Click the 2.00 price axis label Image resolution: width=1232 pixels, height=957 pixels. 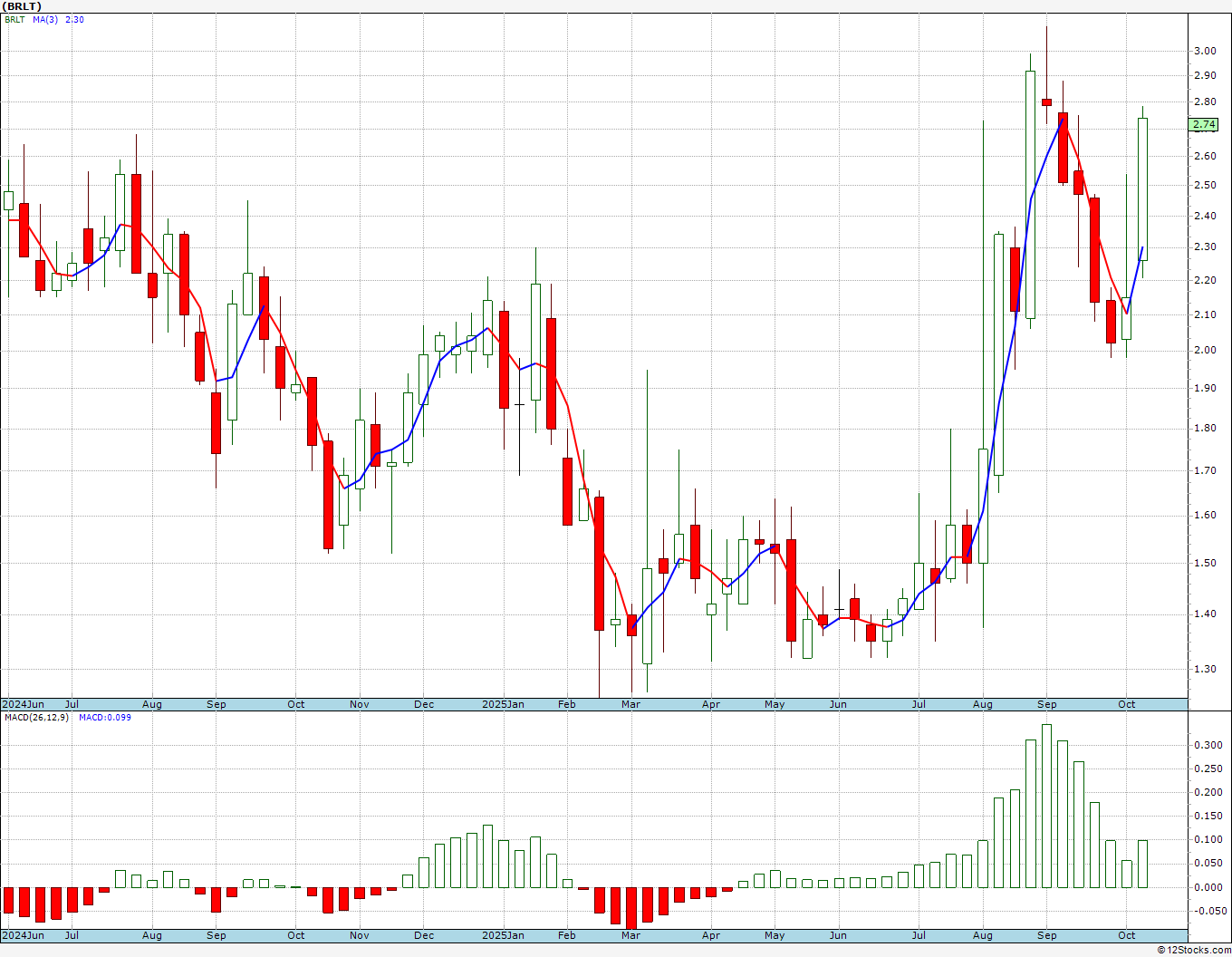pyautogui.click(x=1205, y=351)
